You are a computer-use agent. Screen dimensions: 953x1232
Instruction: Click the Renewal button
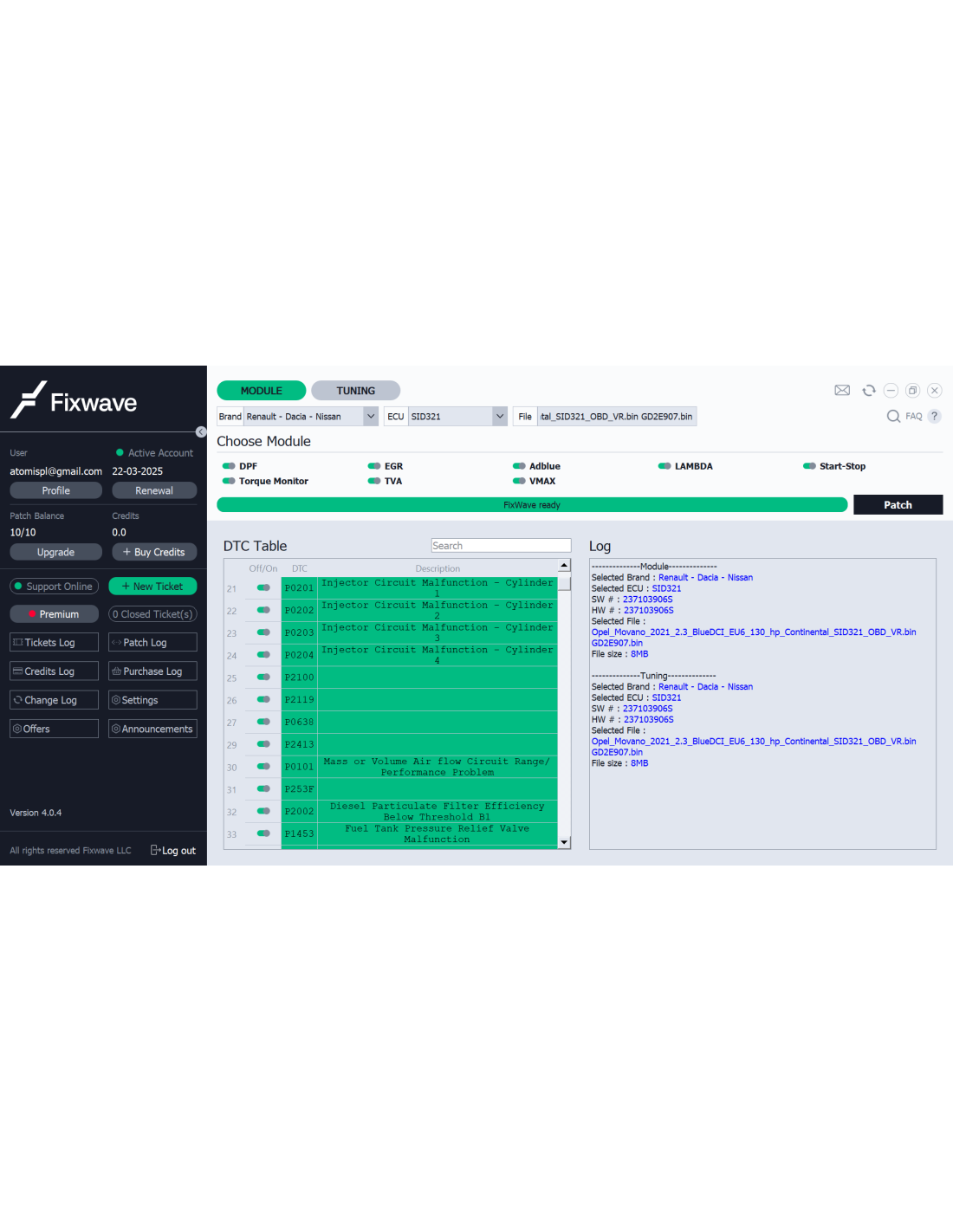[x=154, y=490]
